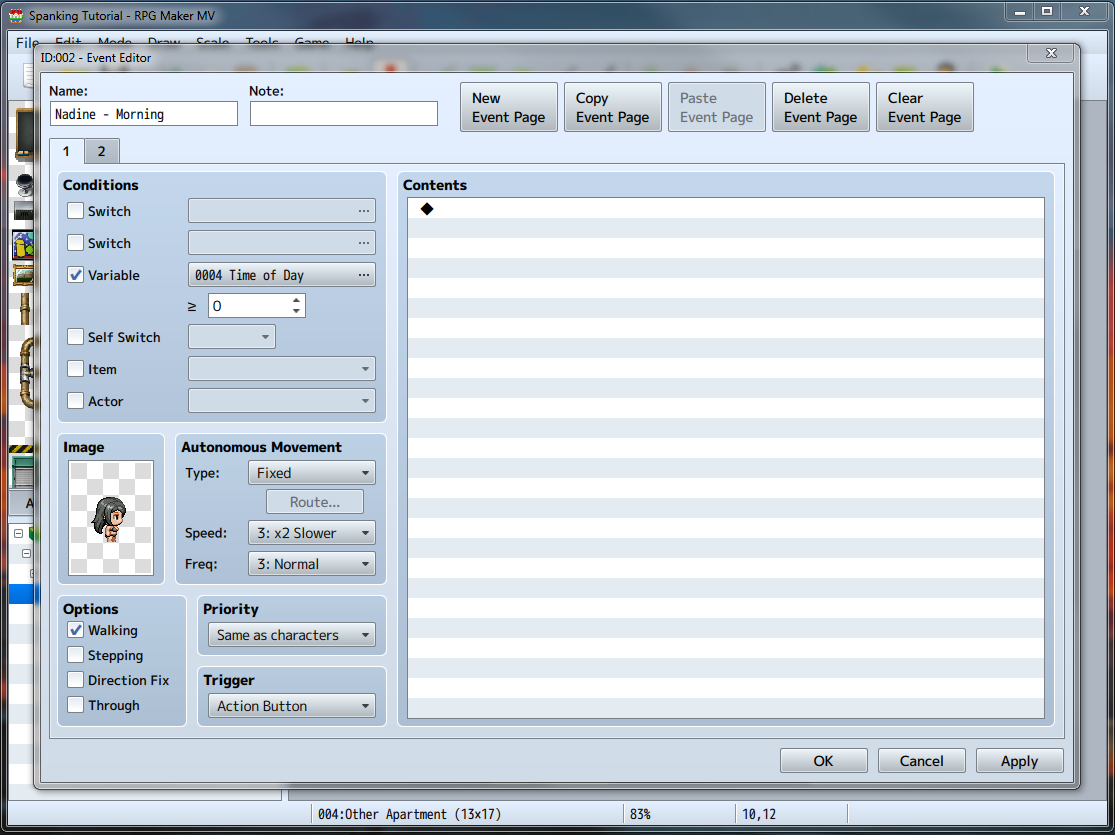1115x835 pixels.
Task: Click New Event Page button
Action: pyautogui.click(x=508, y=107)
